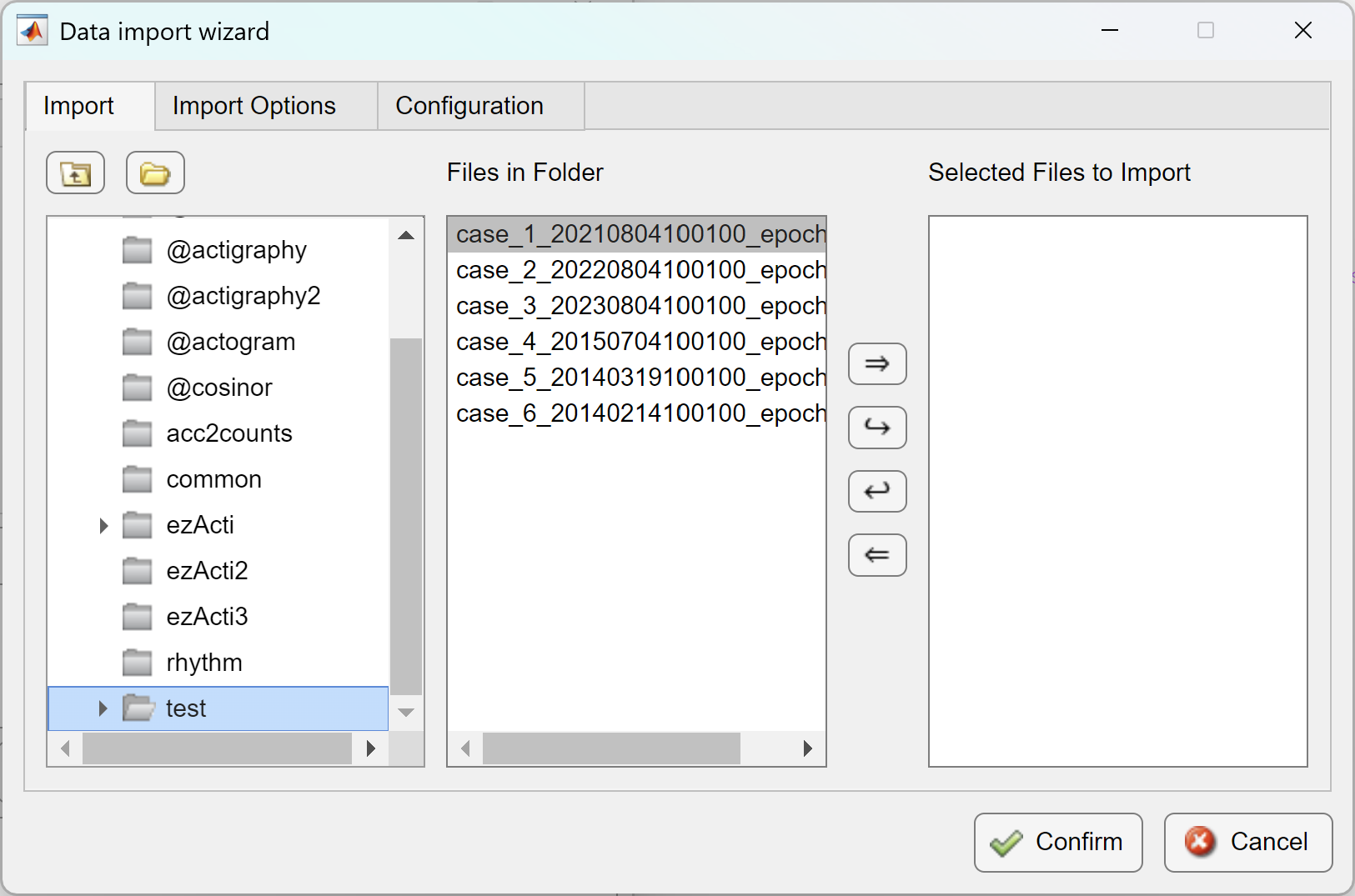Image resolution: width=1355 pixels, height=896 pixels.
Task: Expand the test folder
Action: pyautogui.click(x=103, y=708)
